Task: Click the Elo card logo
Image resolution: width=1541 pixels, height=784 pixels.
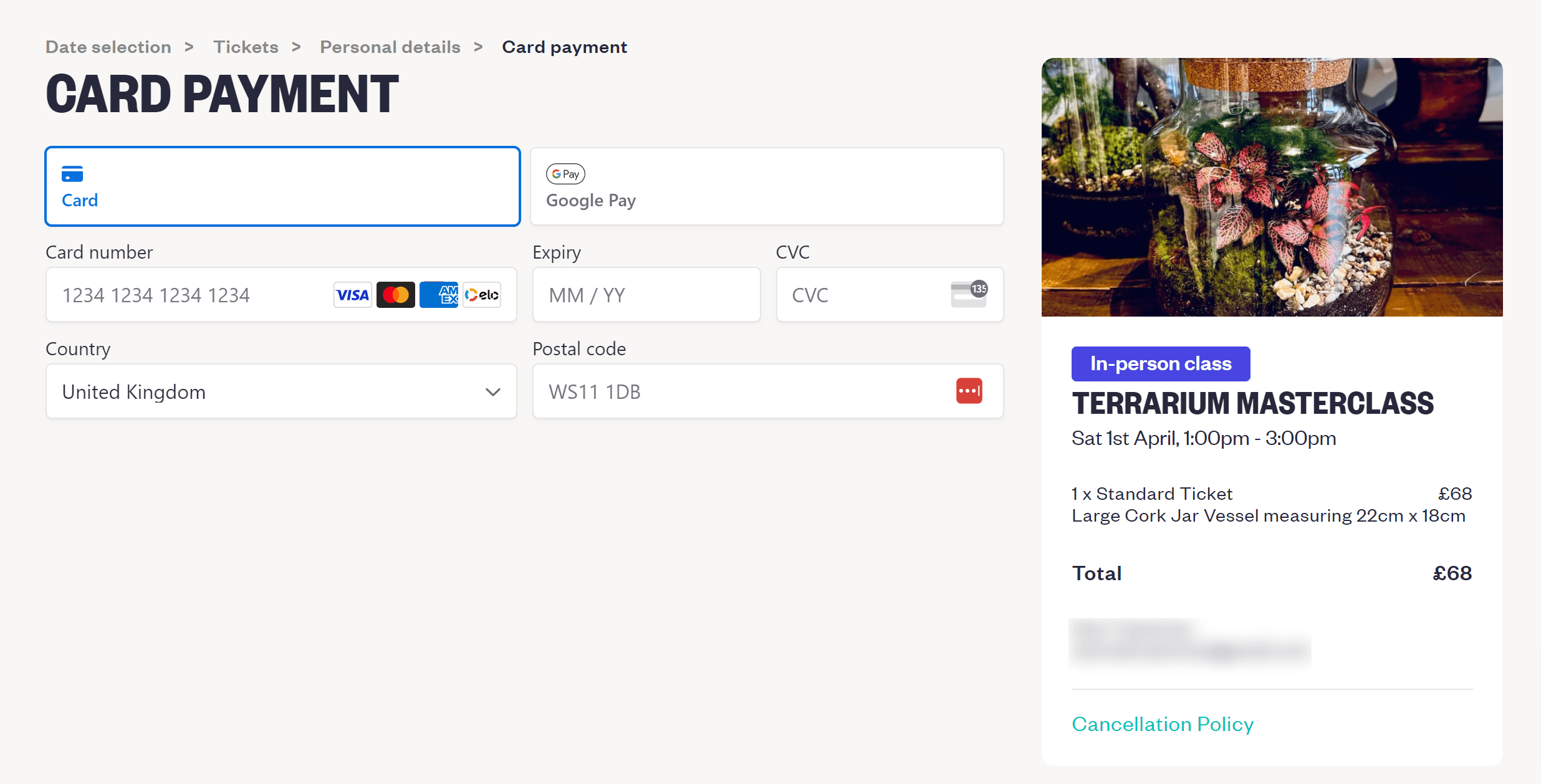Action: coord(482,295)
